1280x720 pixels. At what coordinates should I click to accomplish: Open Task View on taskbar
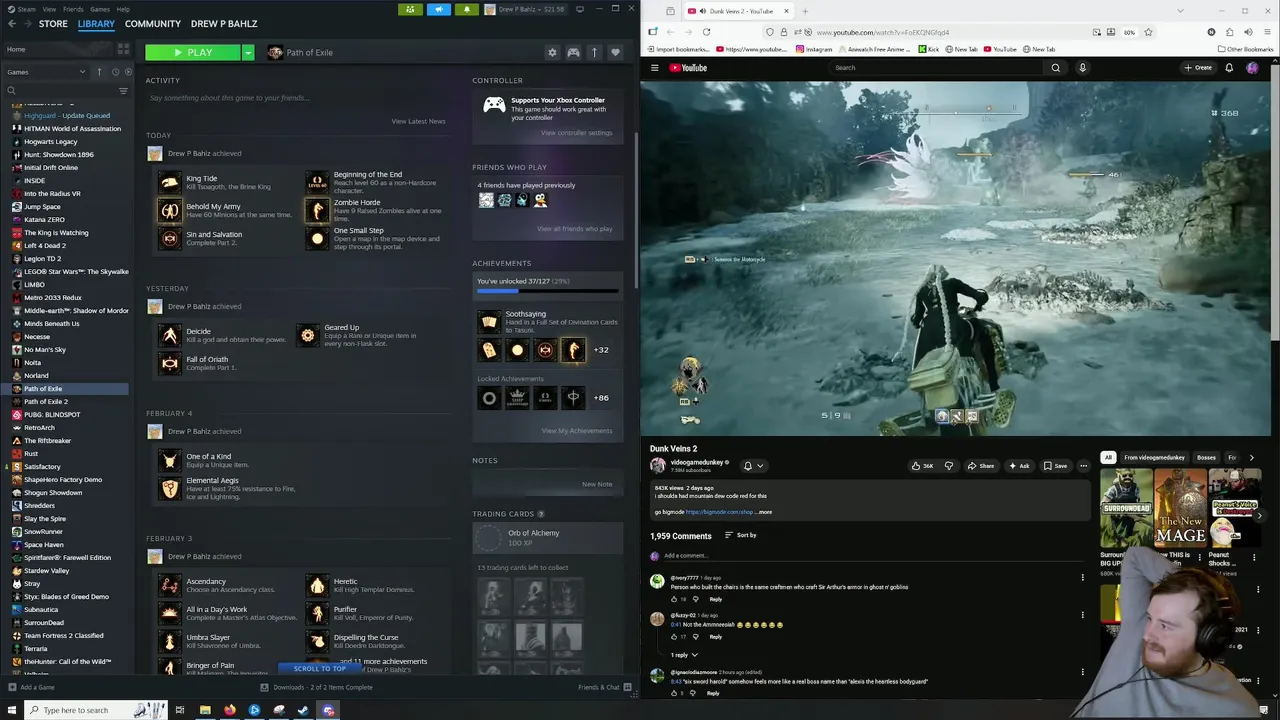(180, 710)
